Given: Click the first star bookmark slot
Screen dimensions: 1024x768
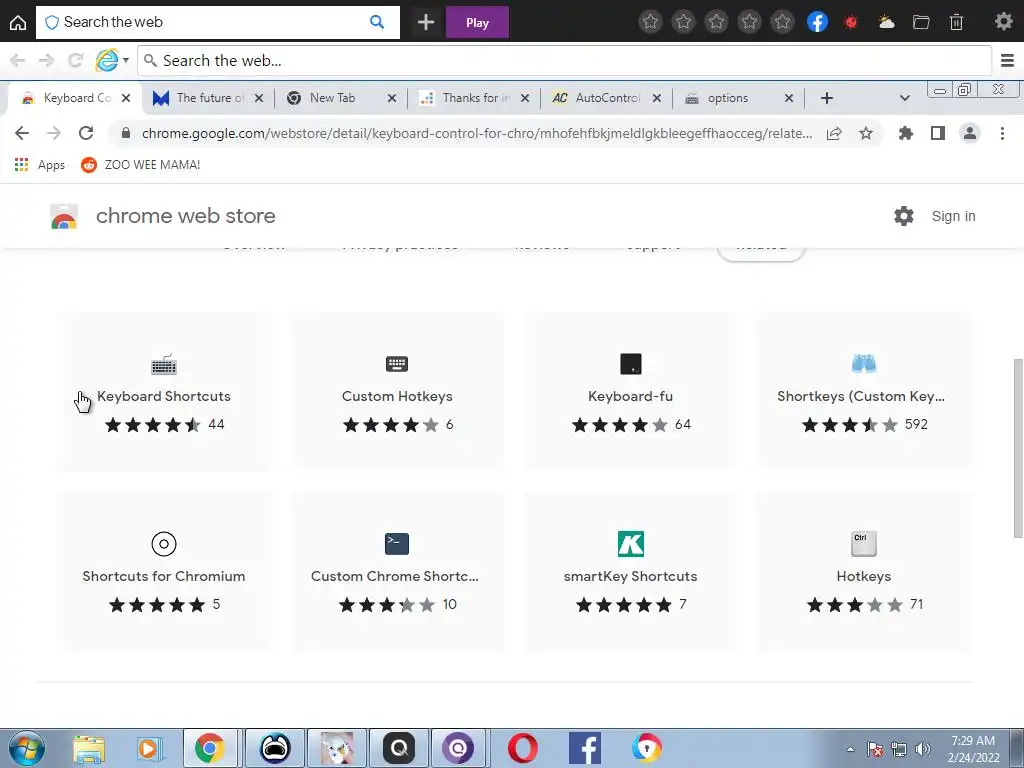Looking at the screenshot, I should [650, 22].
